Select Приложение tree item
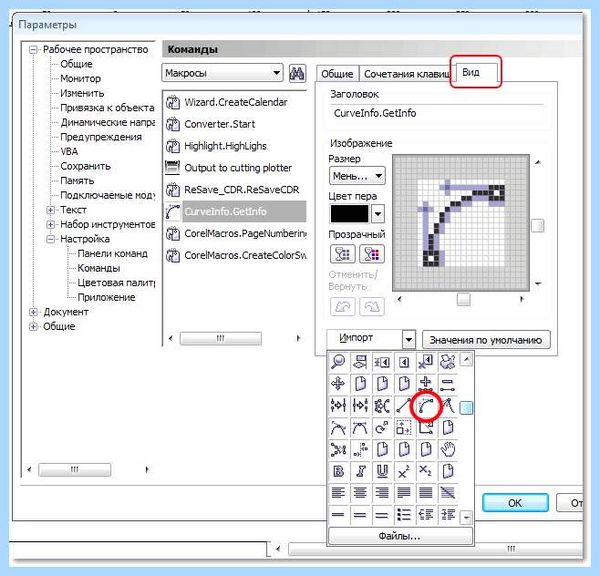This screenshot has width=600, height=576. [x=106, y=298]
